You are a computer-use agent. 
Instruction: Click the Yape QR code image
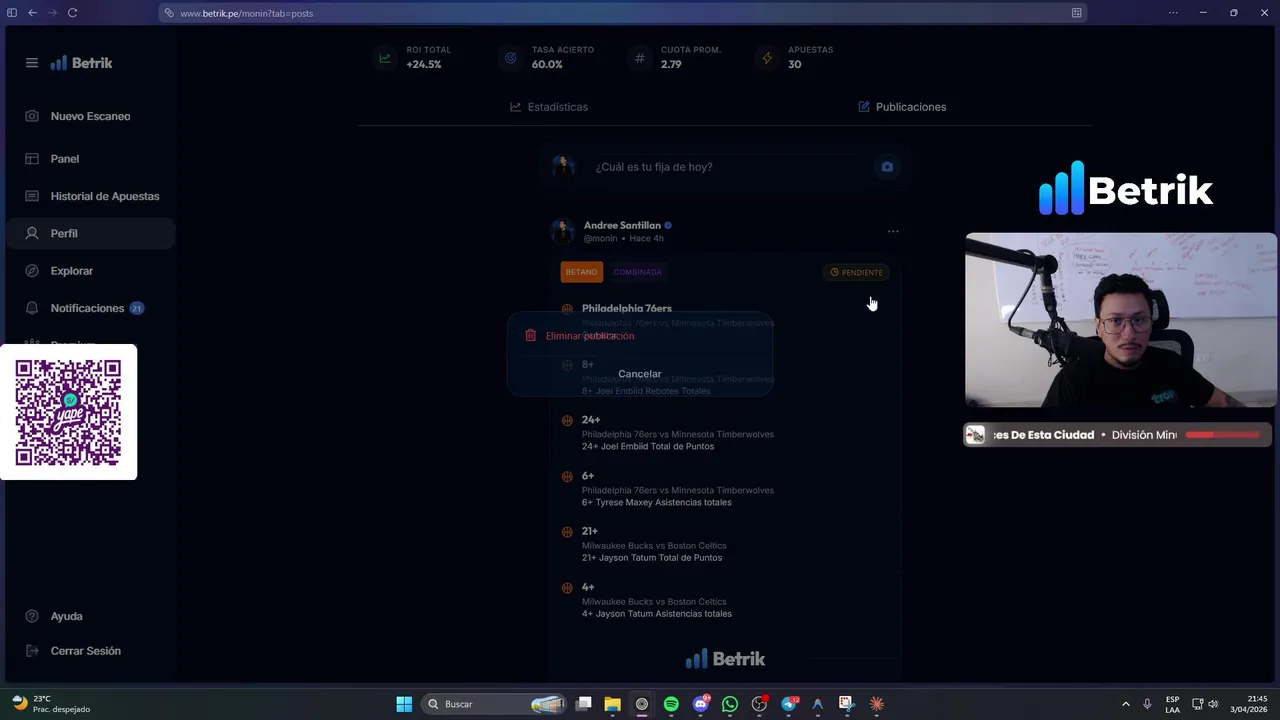pos(68,412)
